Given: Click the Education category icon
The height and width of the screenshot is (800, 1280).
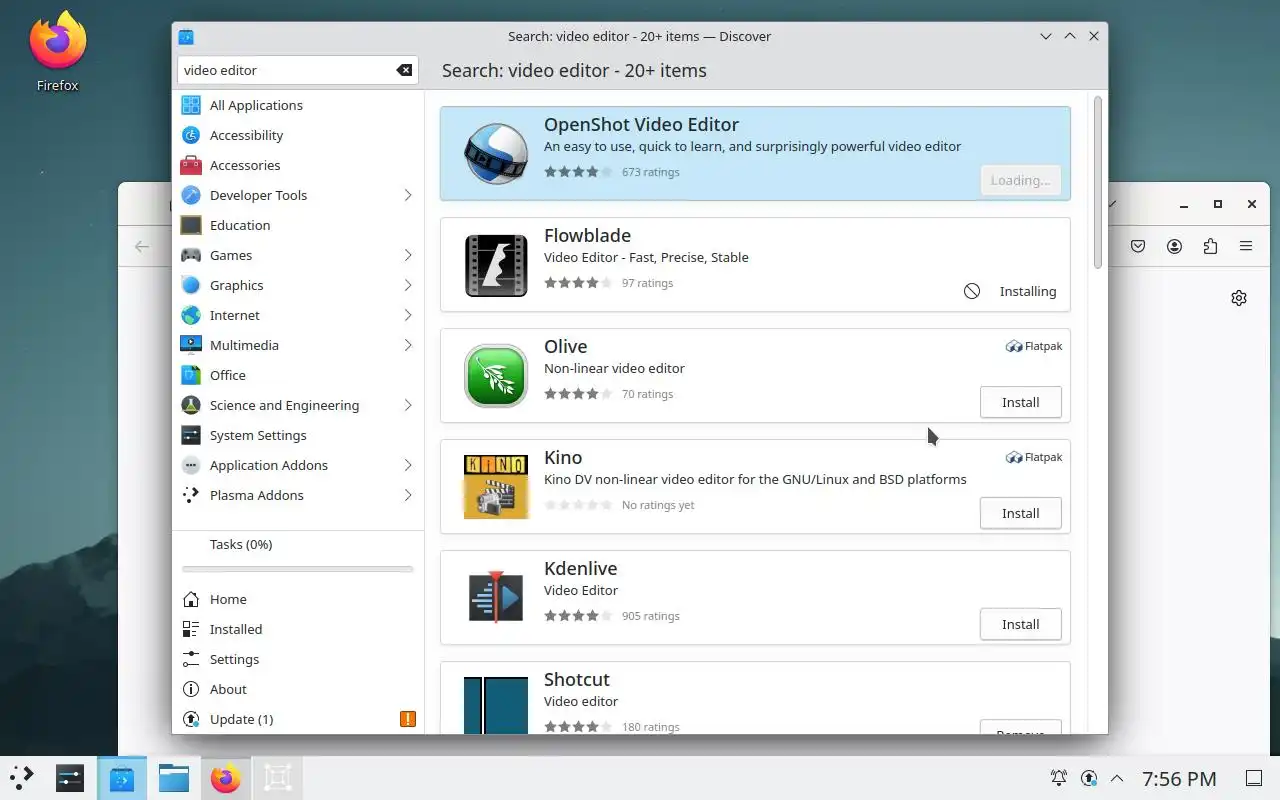Looking at the screenshot, I should [191, 225].
